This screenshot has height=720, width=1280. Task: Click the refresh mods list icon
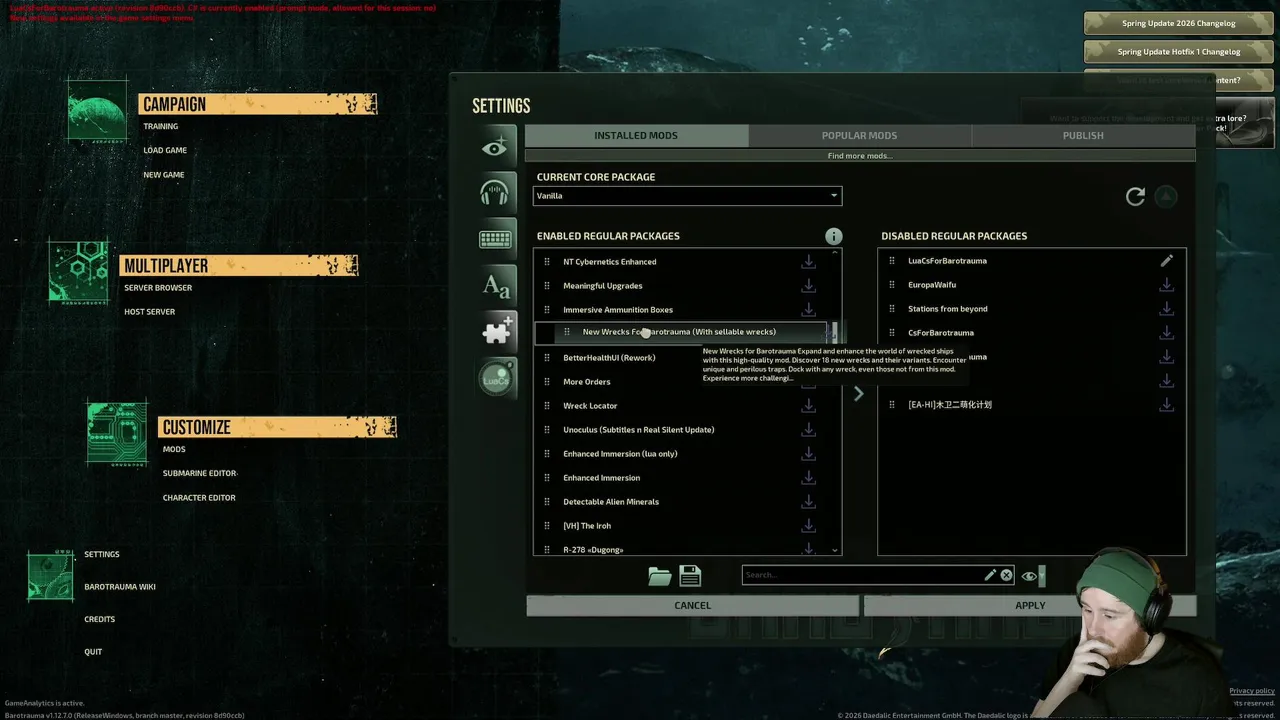tap(1135, 197)
